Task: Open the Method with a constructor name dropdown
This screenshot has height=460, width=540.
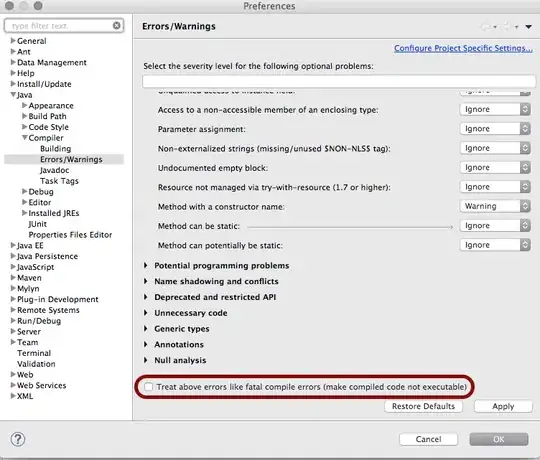Action: [x=495, y=206]
